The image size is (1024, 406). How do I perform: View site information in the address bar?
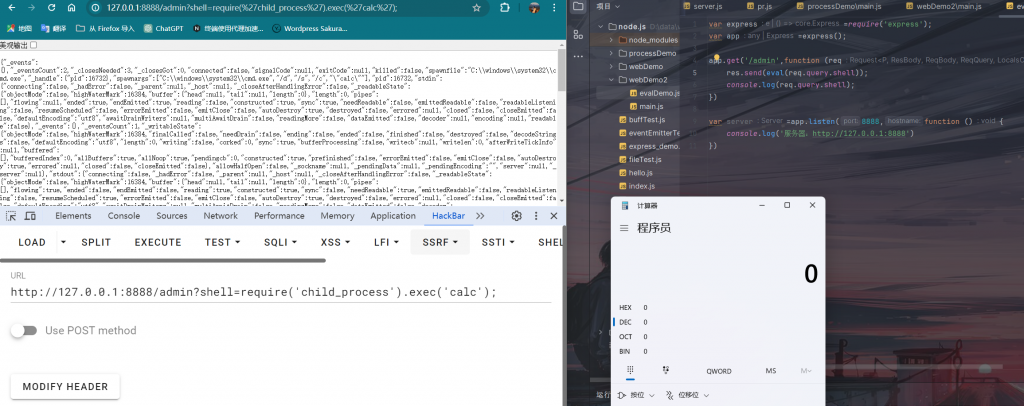[95, 8]
